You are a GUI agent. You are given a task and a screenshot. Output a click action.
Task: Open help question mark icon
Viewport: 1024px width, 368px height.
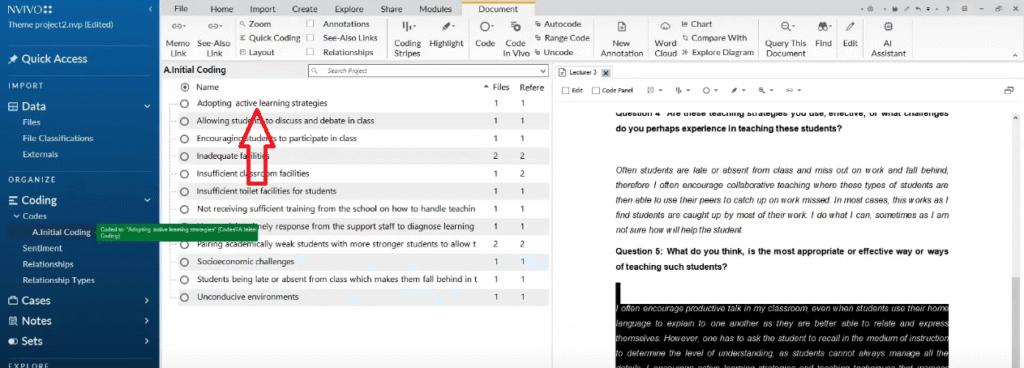tap(947, 9)
